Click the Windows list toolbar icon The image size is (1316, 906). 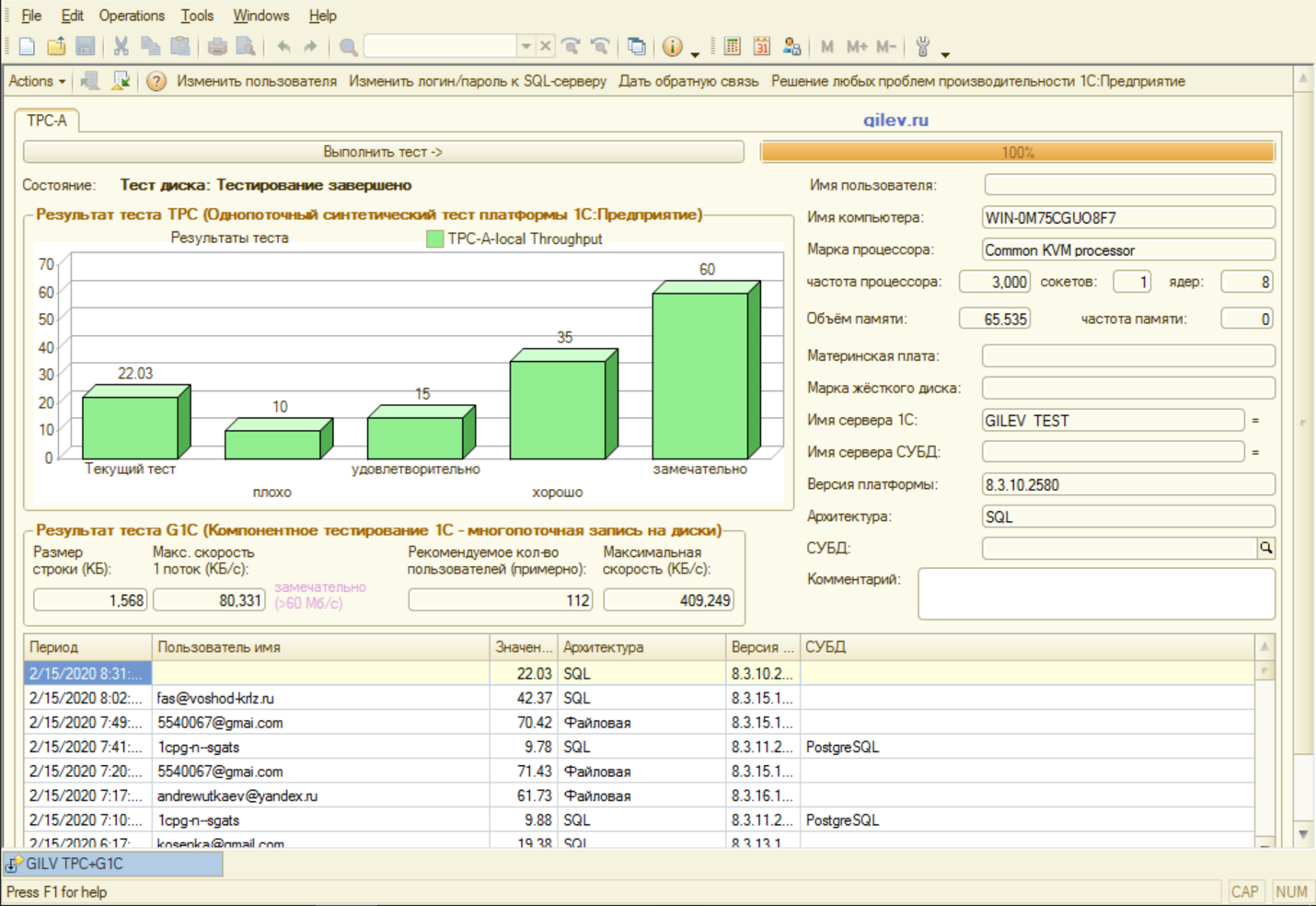(x=636, y=46)
